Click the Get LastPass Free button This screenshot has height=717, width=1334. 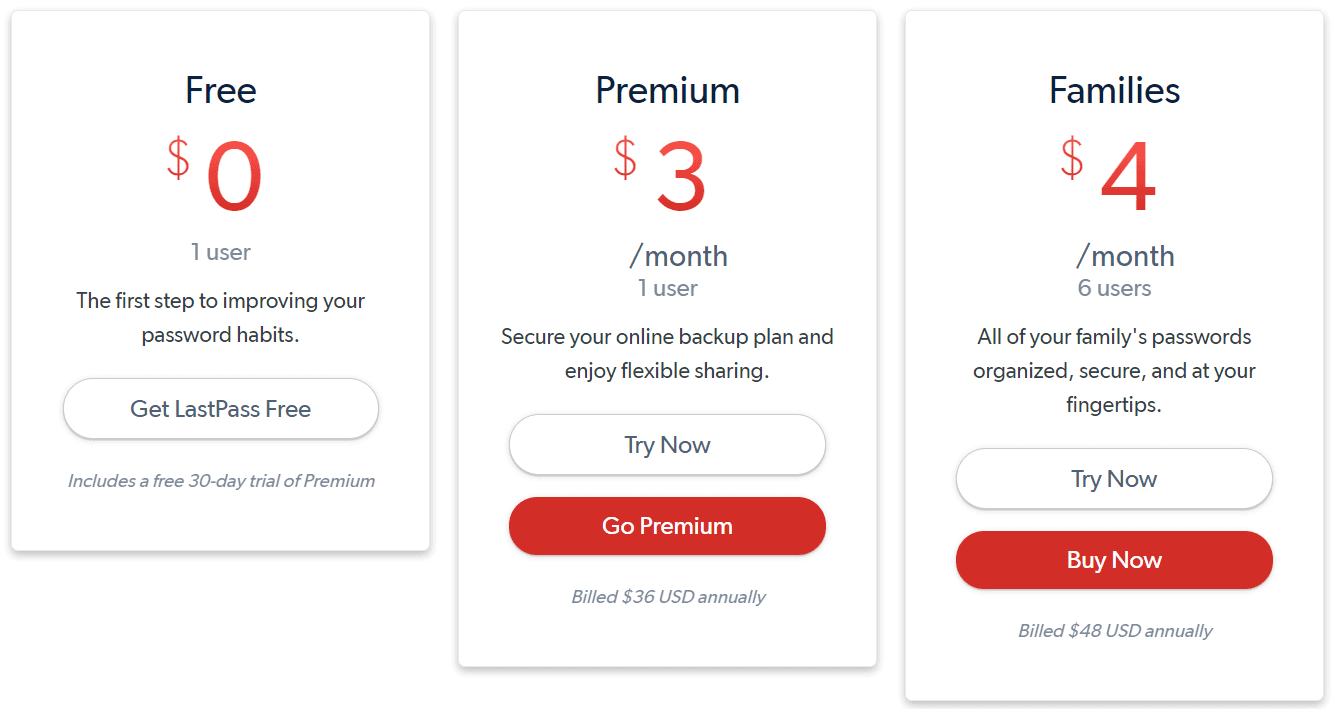221,408
